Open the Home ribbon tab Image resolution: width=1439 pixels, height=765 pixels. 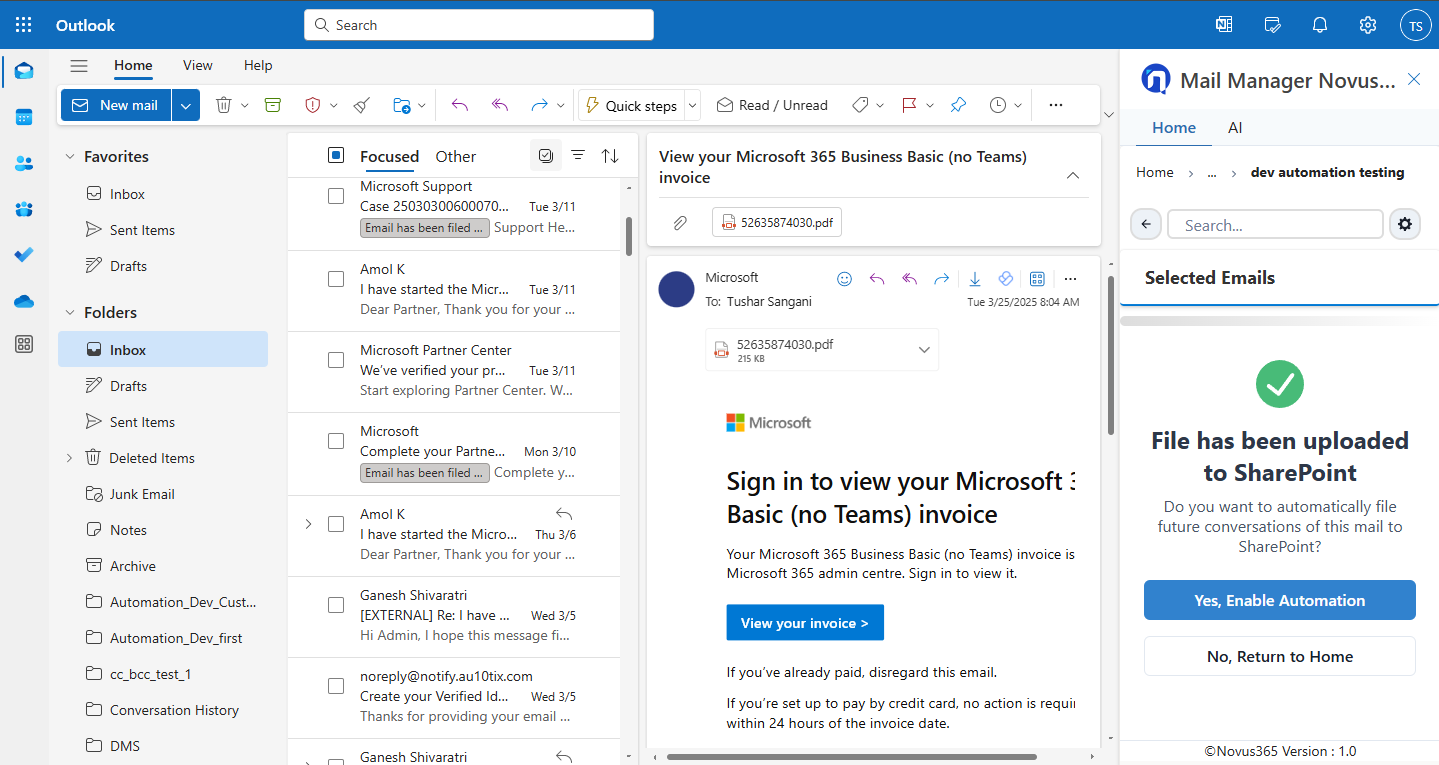(133, 65)
